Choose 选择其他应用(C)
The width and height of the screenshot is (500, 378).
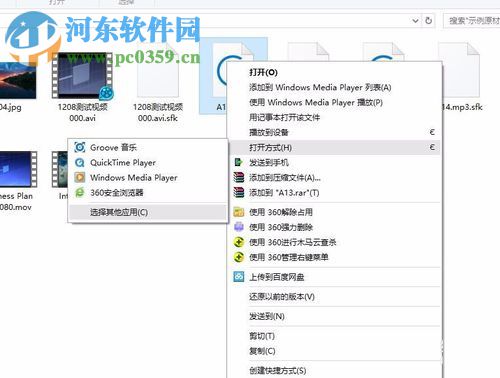tap(148, 212)
